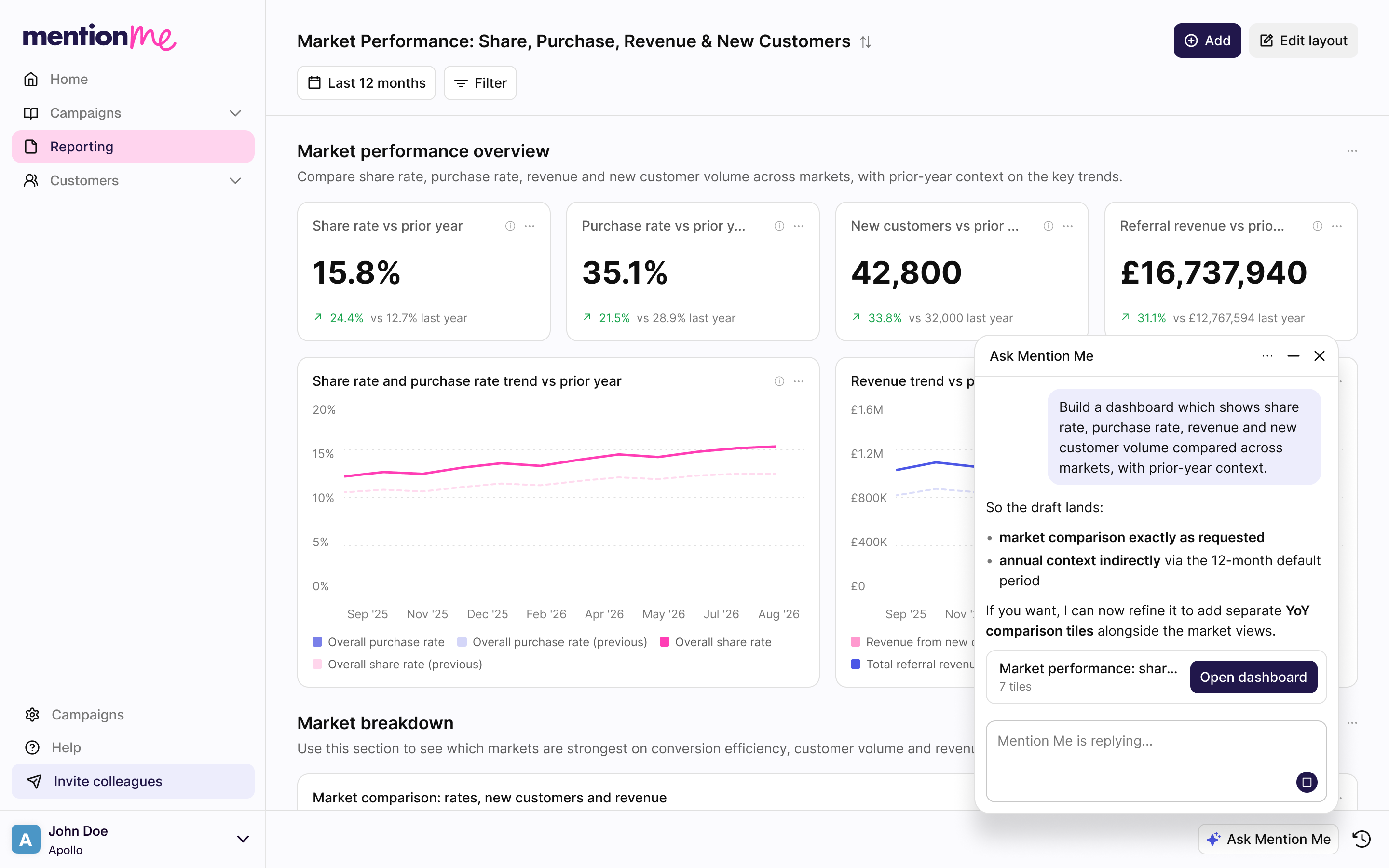Click the Help question mark icon

(32, 747)
